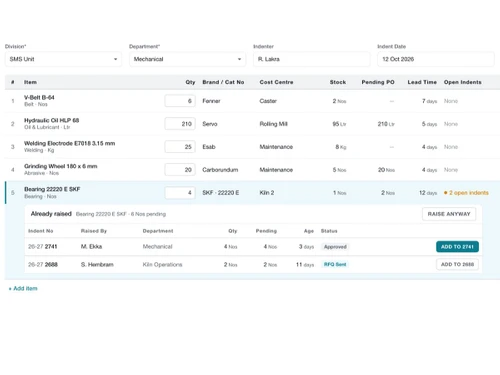Click the Add item link
Screen dimensions: 500x375
pos(23,288)
